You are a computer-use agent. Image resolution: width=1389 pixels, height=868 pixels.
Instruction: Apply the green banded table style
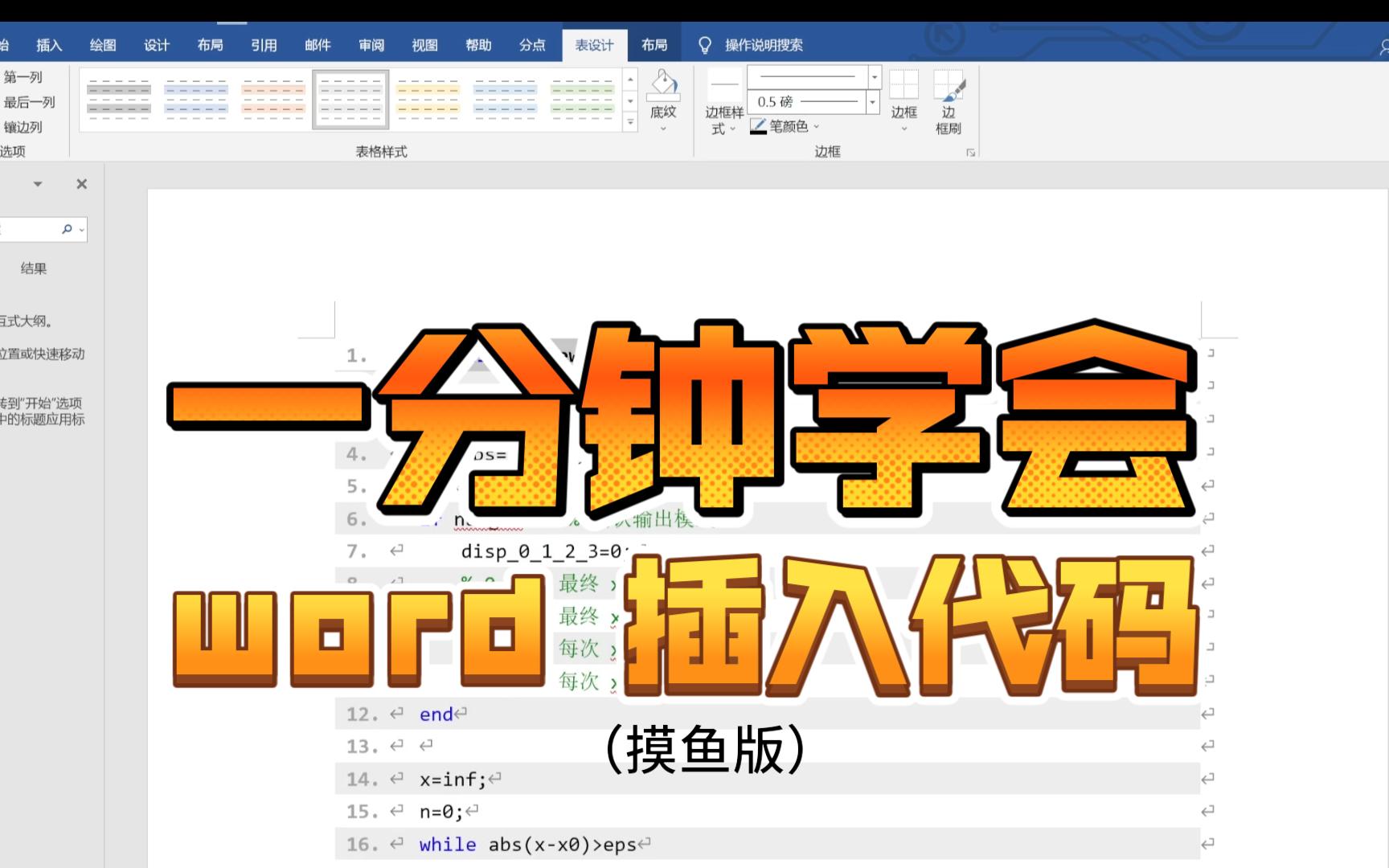click(582, 100)
